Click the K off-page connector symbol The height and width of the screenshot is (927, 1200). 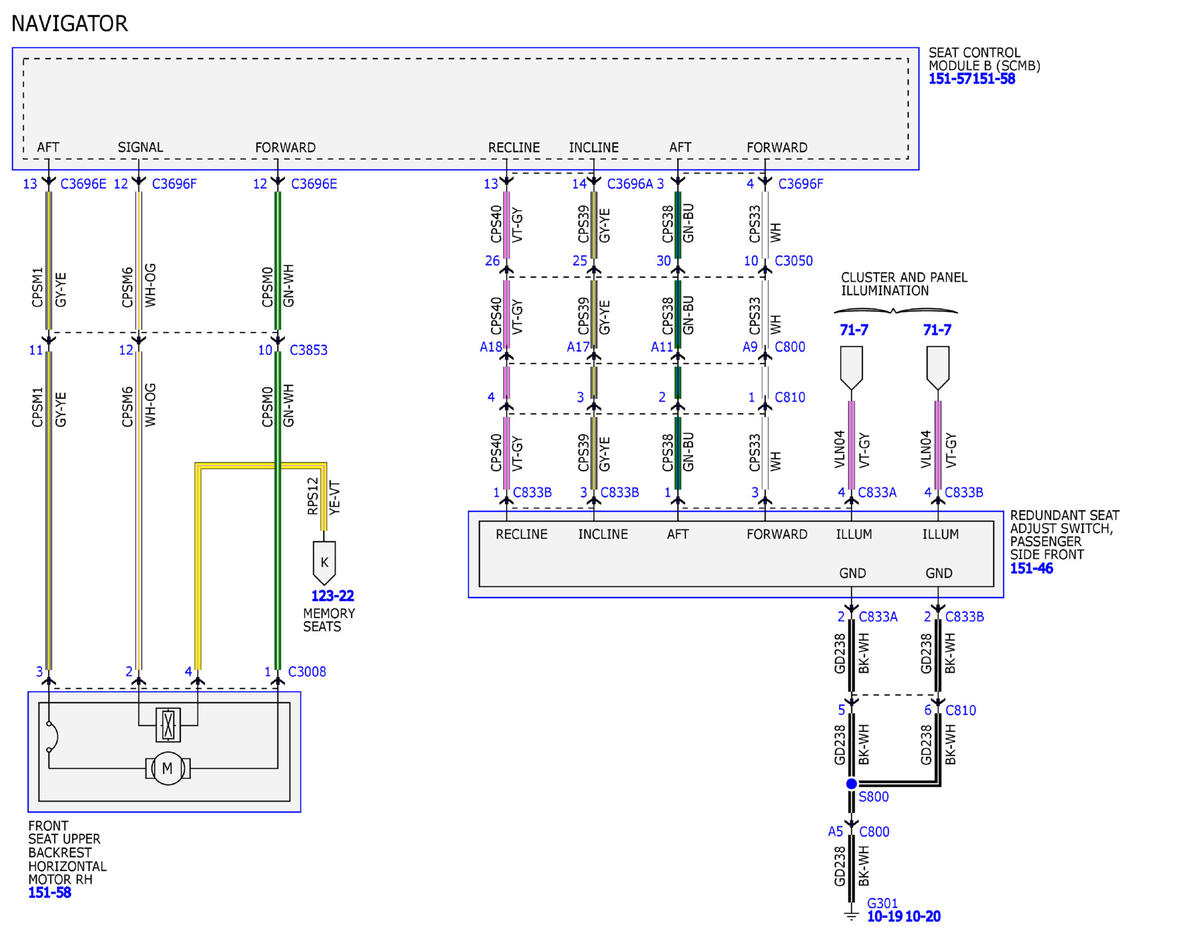pyautogui.click(x=323, y=563)
